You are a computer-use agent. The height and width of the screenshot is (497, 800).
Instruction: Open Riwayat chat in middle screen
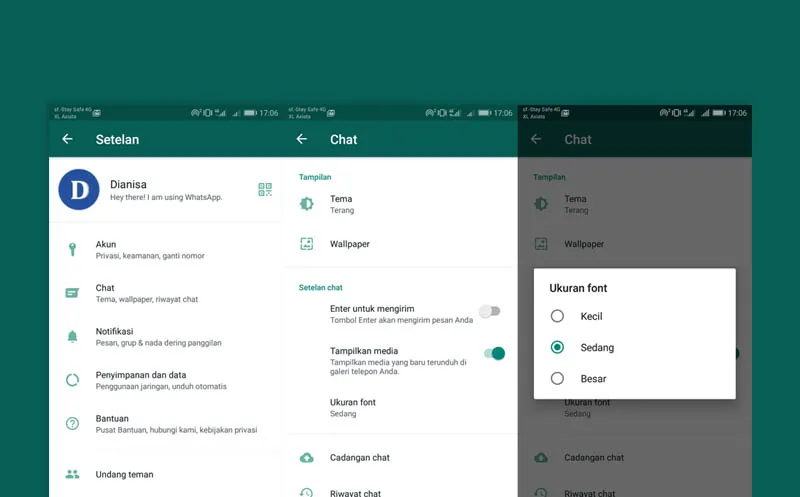click(355, 492)
